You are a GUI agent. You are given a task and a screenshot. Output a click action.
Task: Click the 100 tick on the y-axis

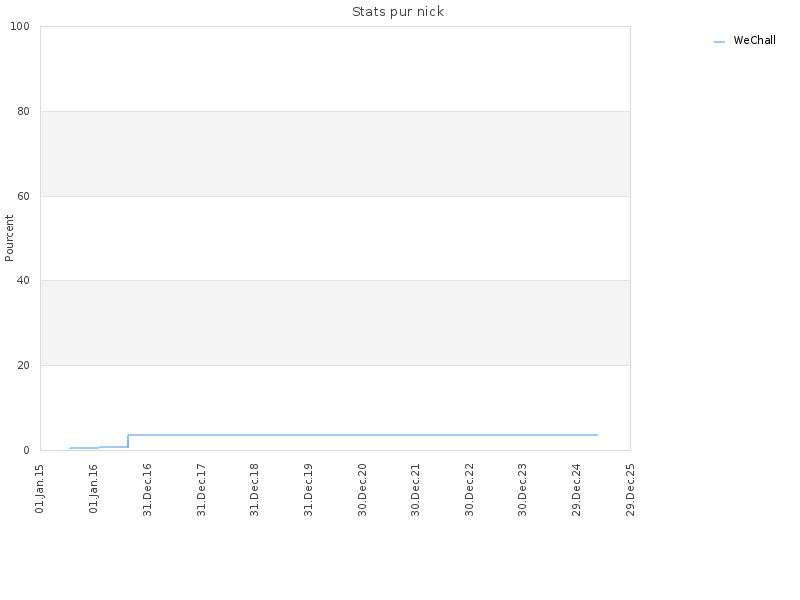(x=20, y=27)
